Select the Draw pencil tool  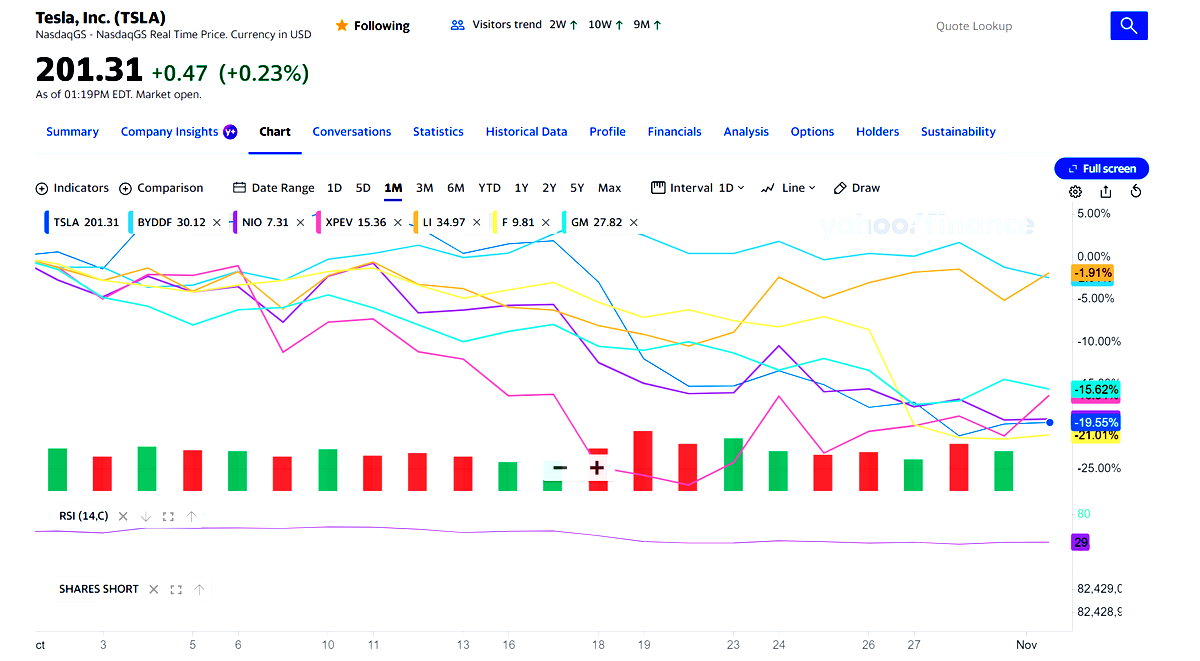point(857,188)
